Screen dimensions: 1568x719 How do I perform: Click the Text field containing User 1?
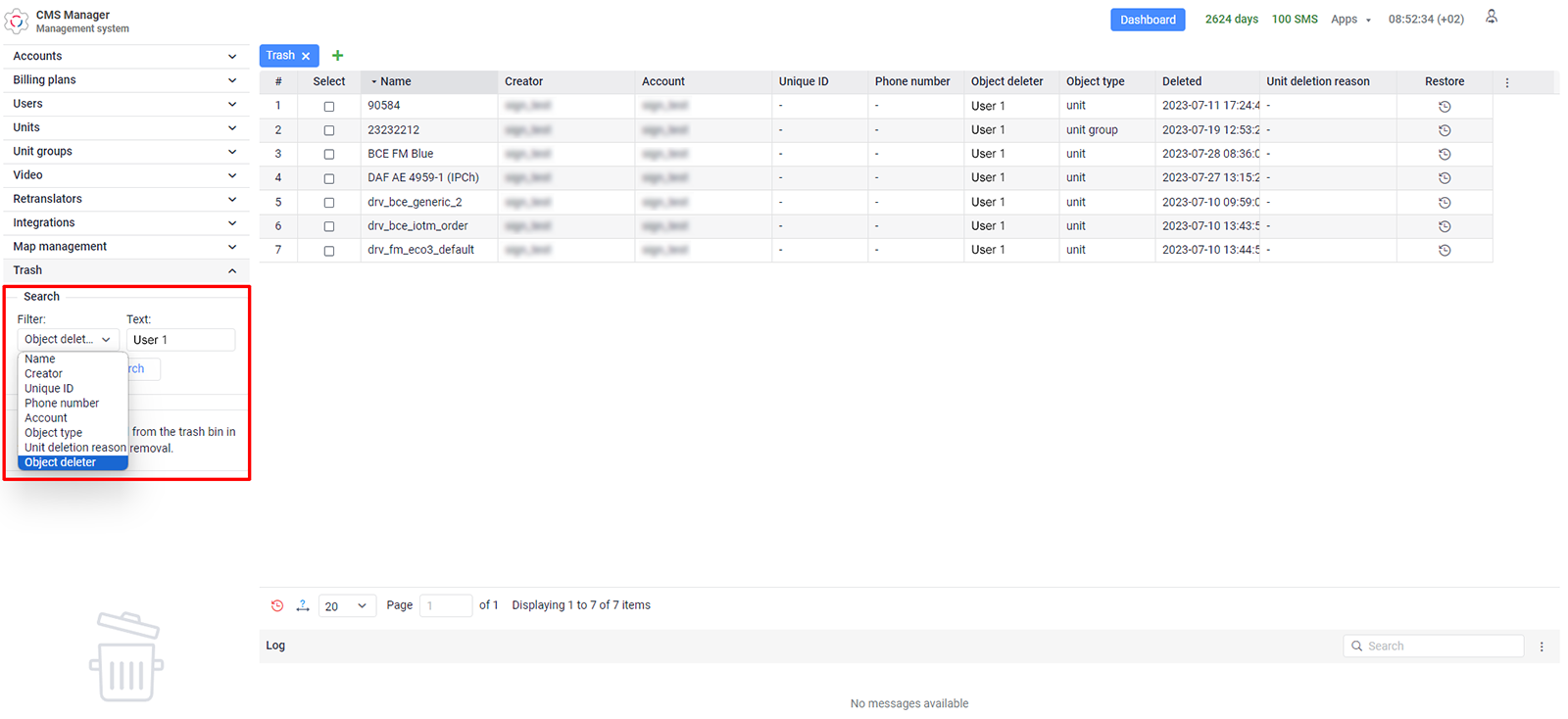tap(181, 340)
